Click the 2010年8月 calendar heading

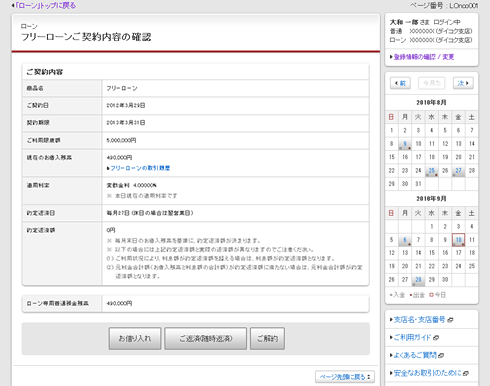coord(431,102)
